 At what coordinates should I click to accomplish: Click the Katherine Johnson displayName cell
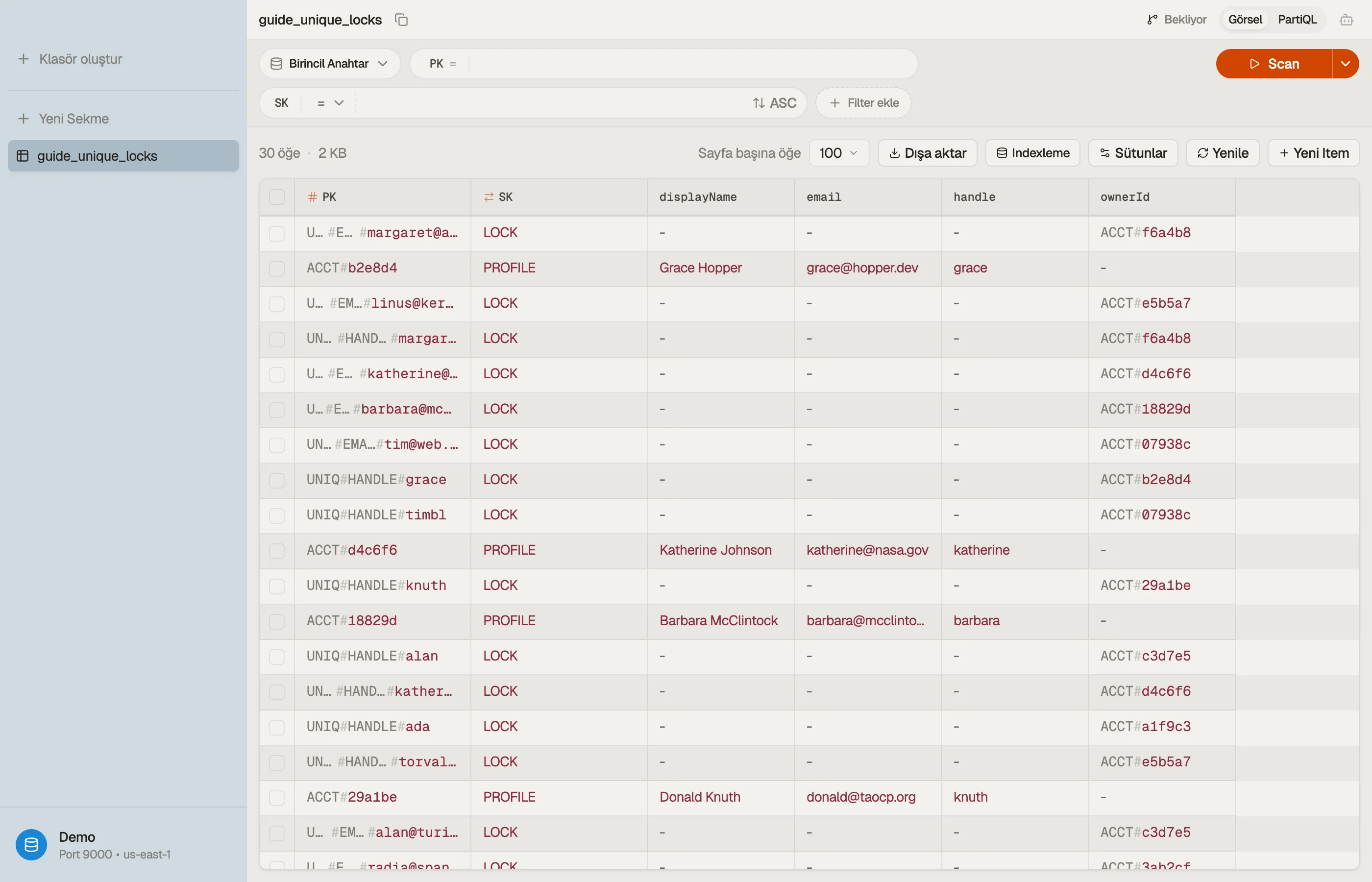tap(720, 550)
